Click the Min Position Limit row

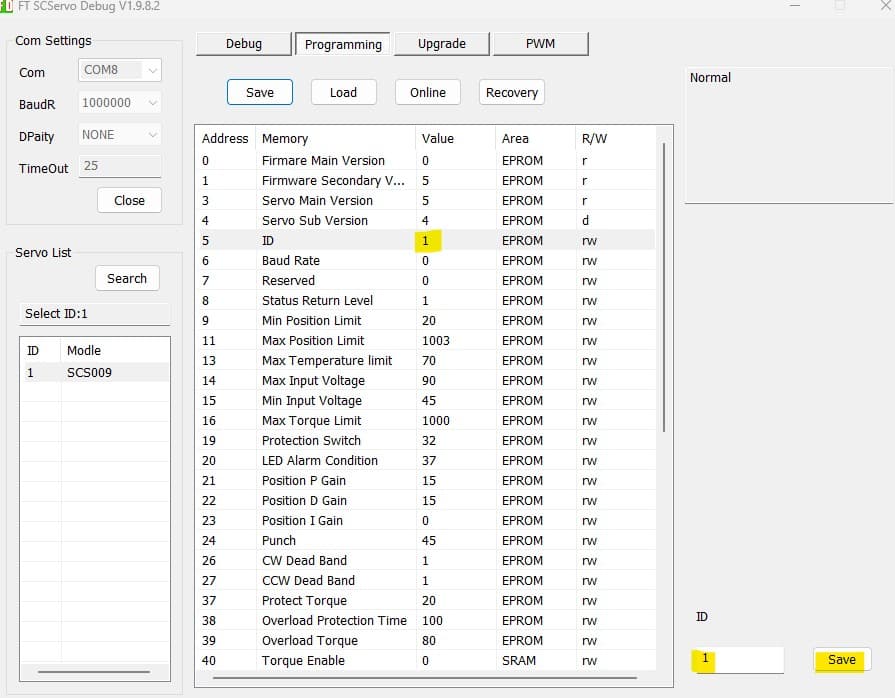coord(427,321)
